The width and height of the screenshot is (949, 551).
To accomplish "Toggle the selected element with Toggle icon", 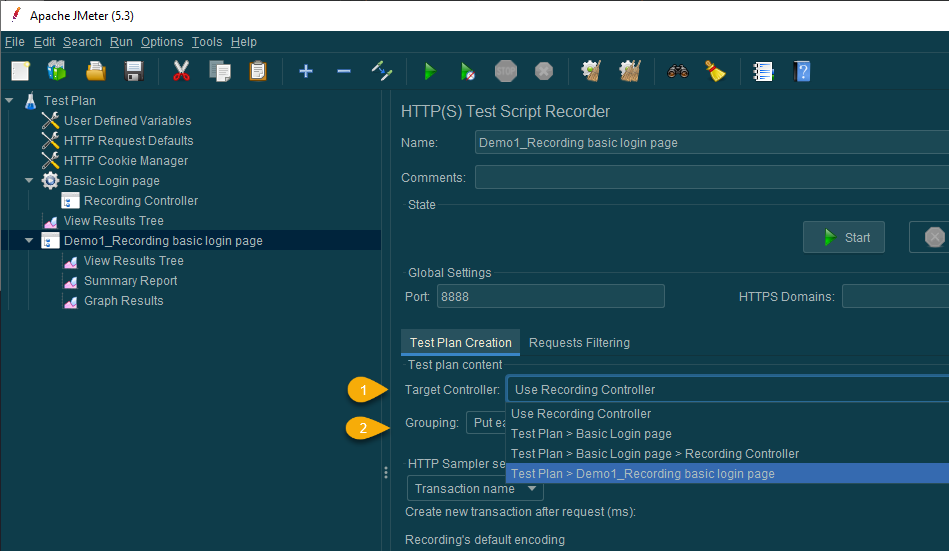I will (382, 71).
